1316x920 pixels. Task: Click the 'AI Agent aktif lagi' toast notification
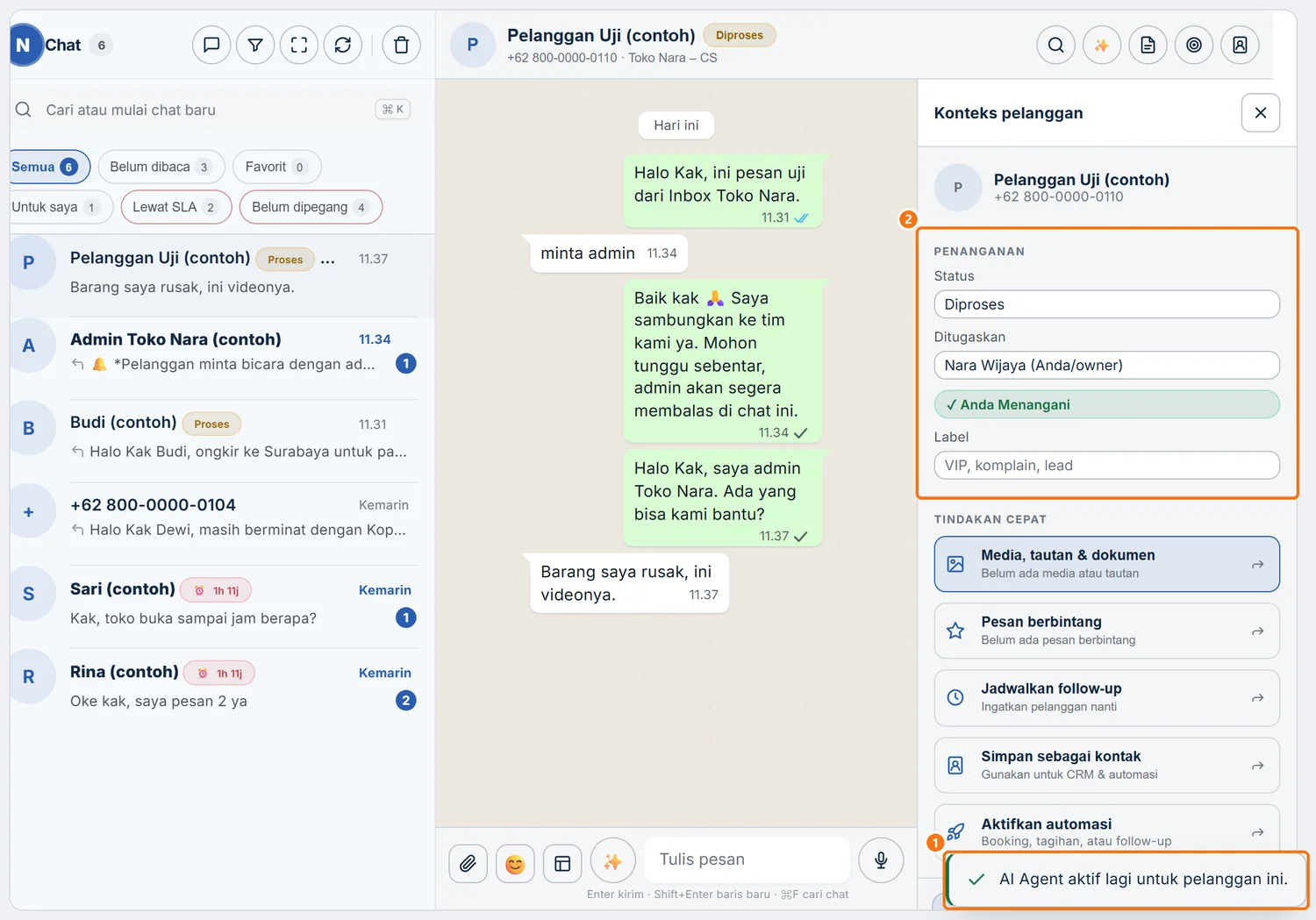coord(1126,879)
